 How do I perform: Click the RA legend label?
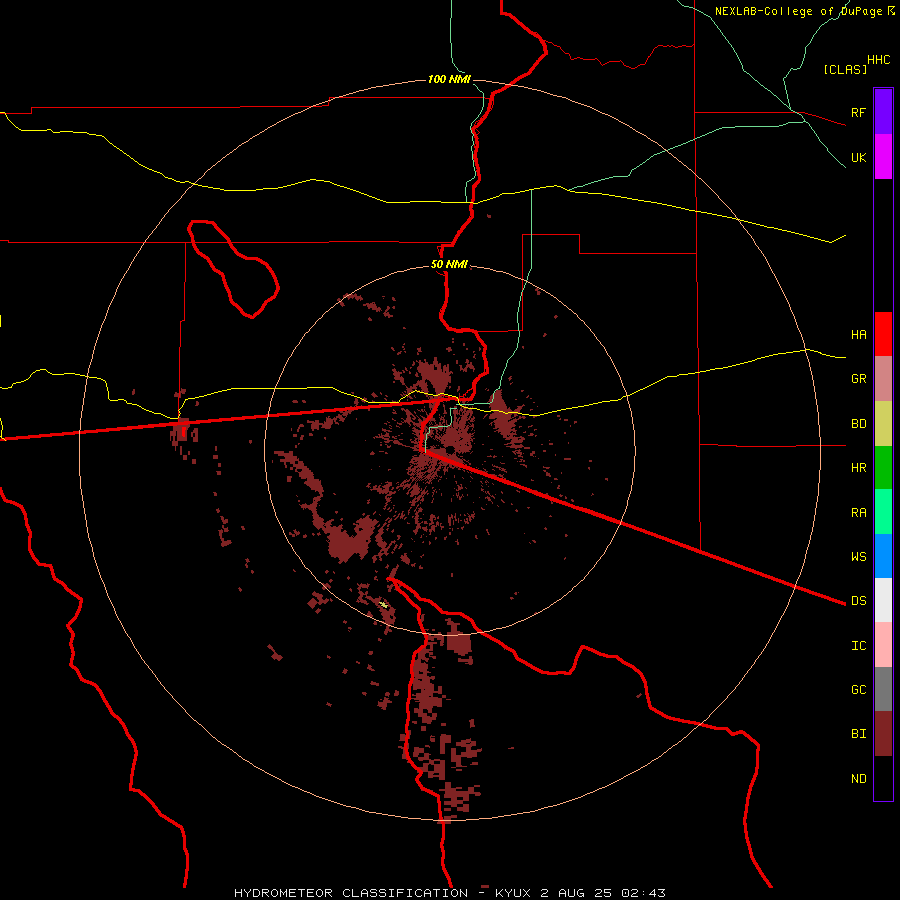click(x=858, y=513)
